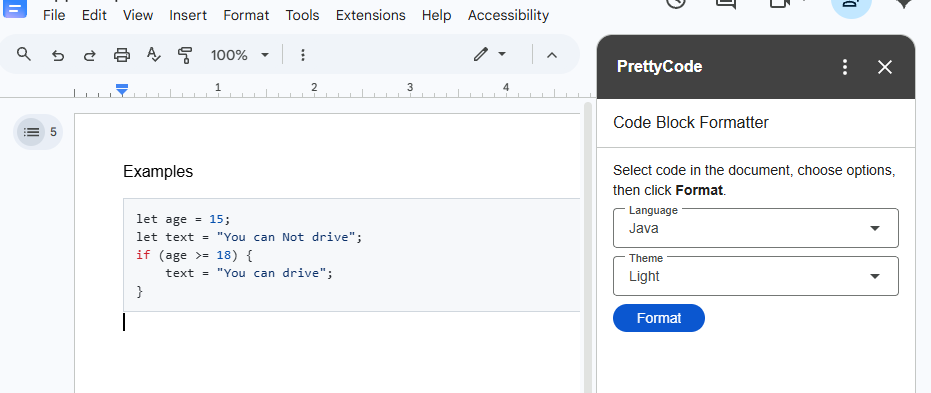The width and height of the screenshot is (931, 393).
Task: Collapse the toolbar with the chevron
Action: point(552,55)
